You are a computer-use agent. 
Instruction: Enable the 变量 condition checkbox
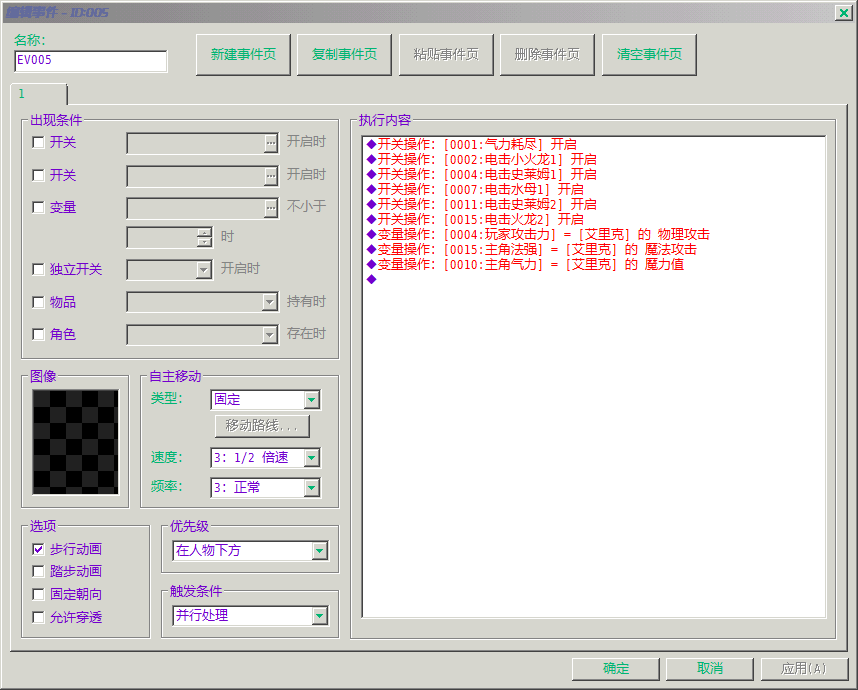pyautogui.click(x=38, y=207)
